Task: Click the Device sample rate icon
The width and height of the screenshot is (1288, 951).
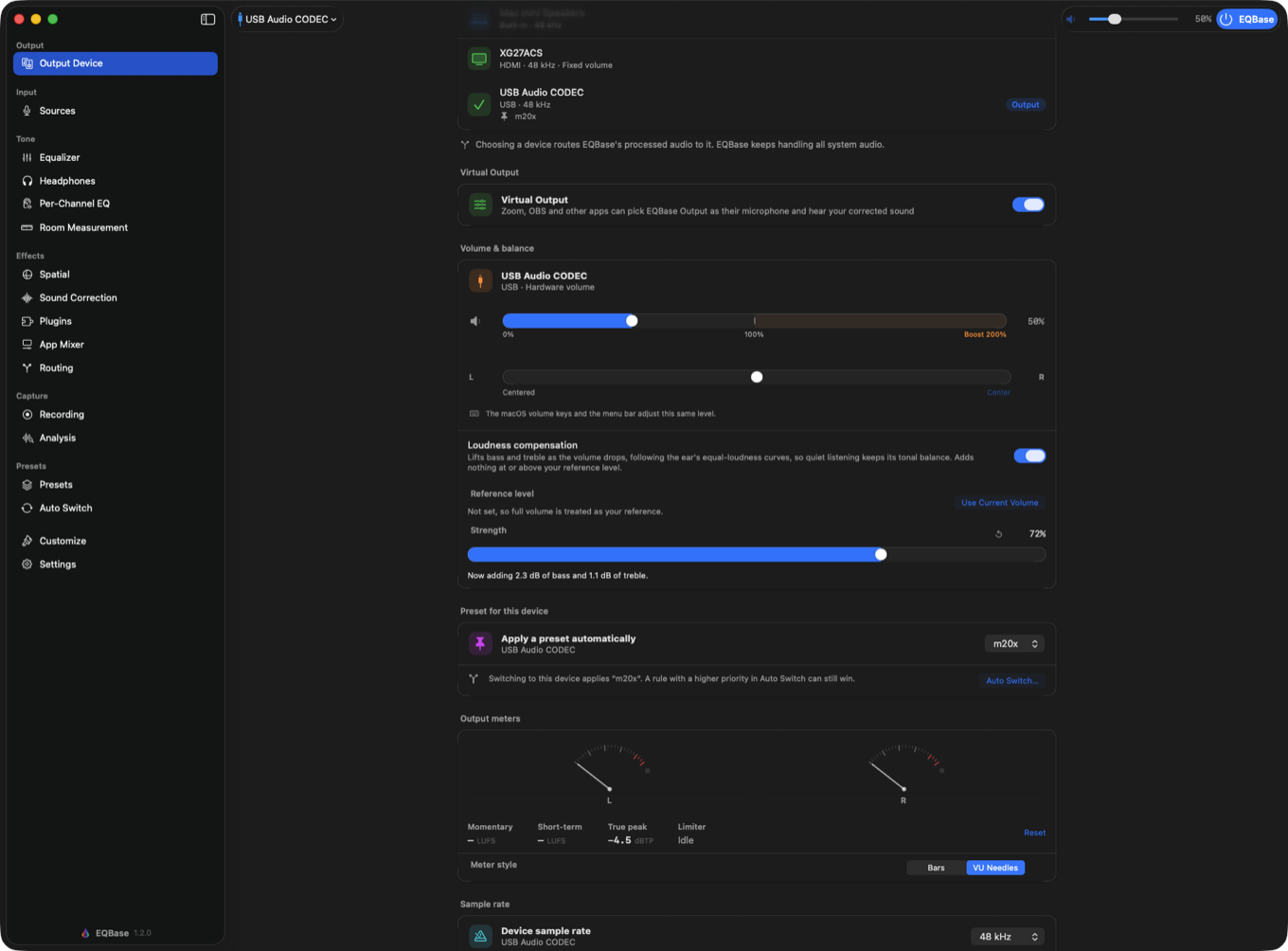Action: 480,936
